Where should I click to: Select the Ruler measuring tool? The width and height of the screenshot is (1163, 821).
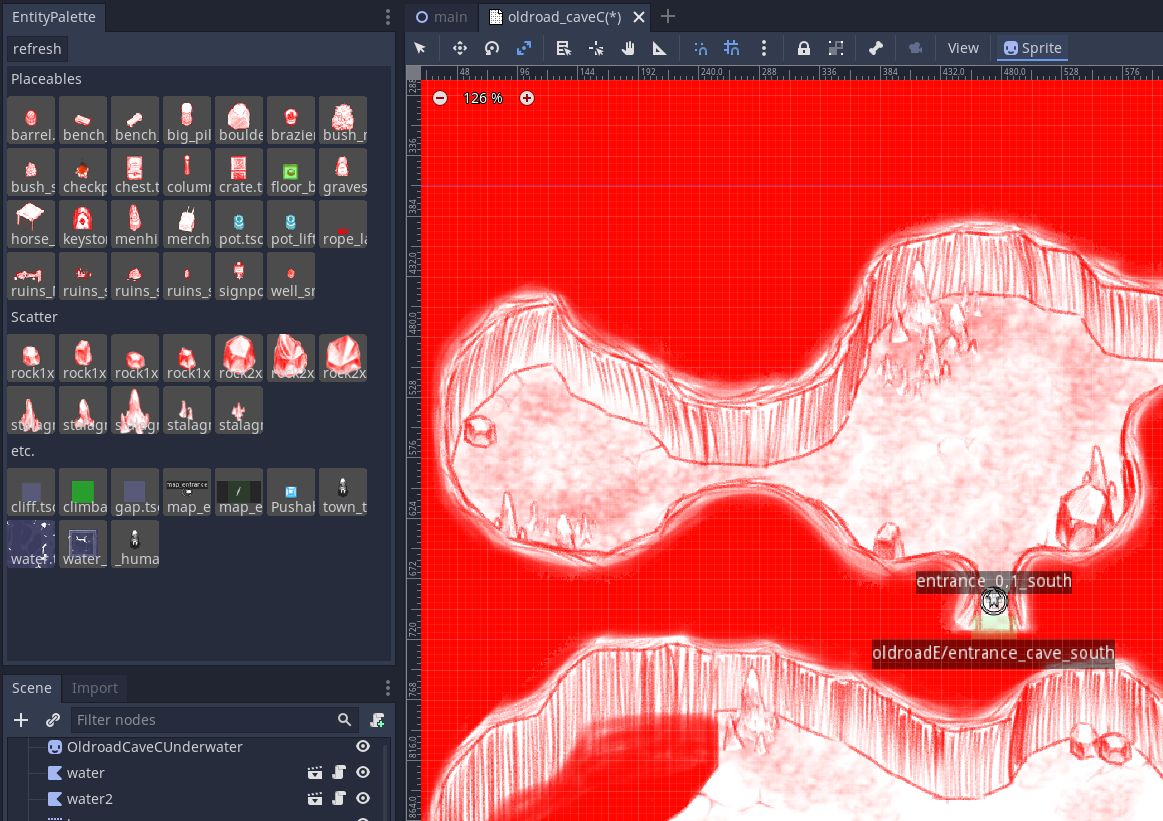660,48
